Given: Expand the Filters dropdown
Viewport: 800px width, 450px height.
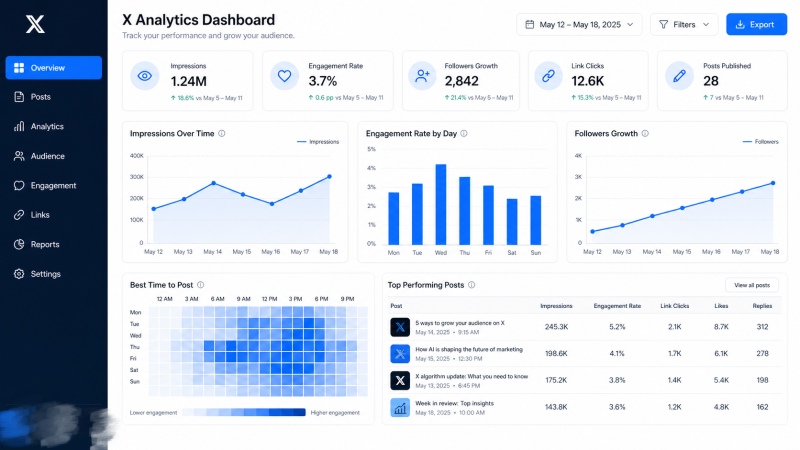Looking at the screenshot, I should click(x=684, y=24).
